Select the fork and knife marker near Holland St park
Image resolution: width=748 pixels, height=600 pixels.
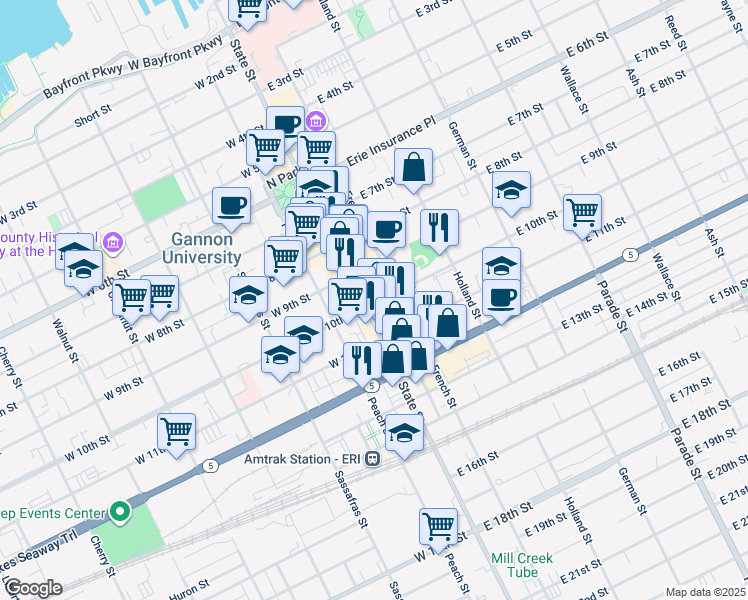click(x=439, y=228)
